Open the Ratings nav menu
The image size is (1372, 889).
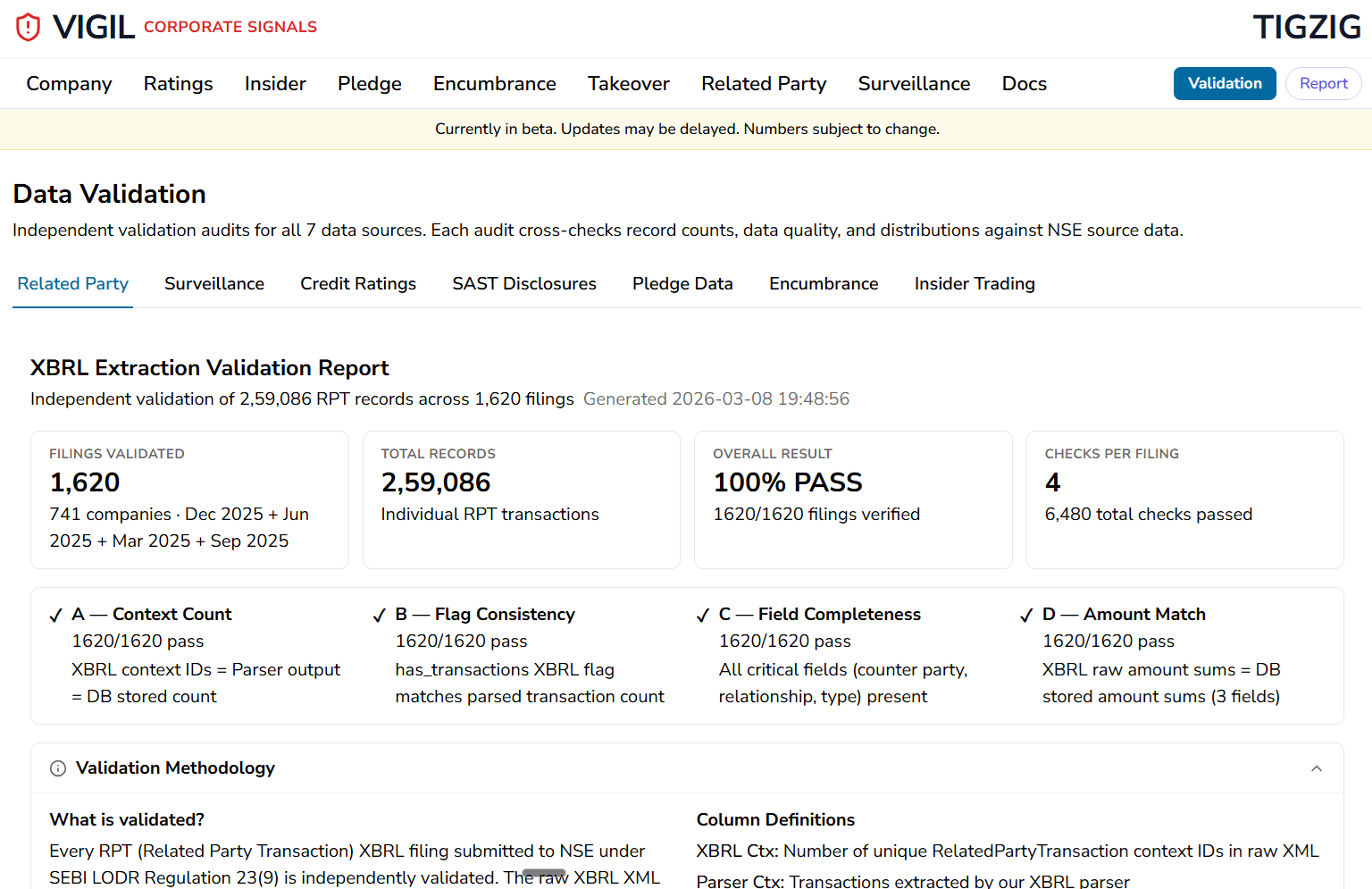179,84
